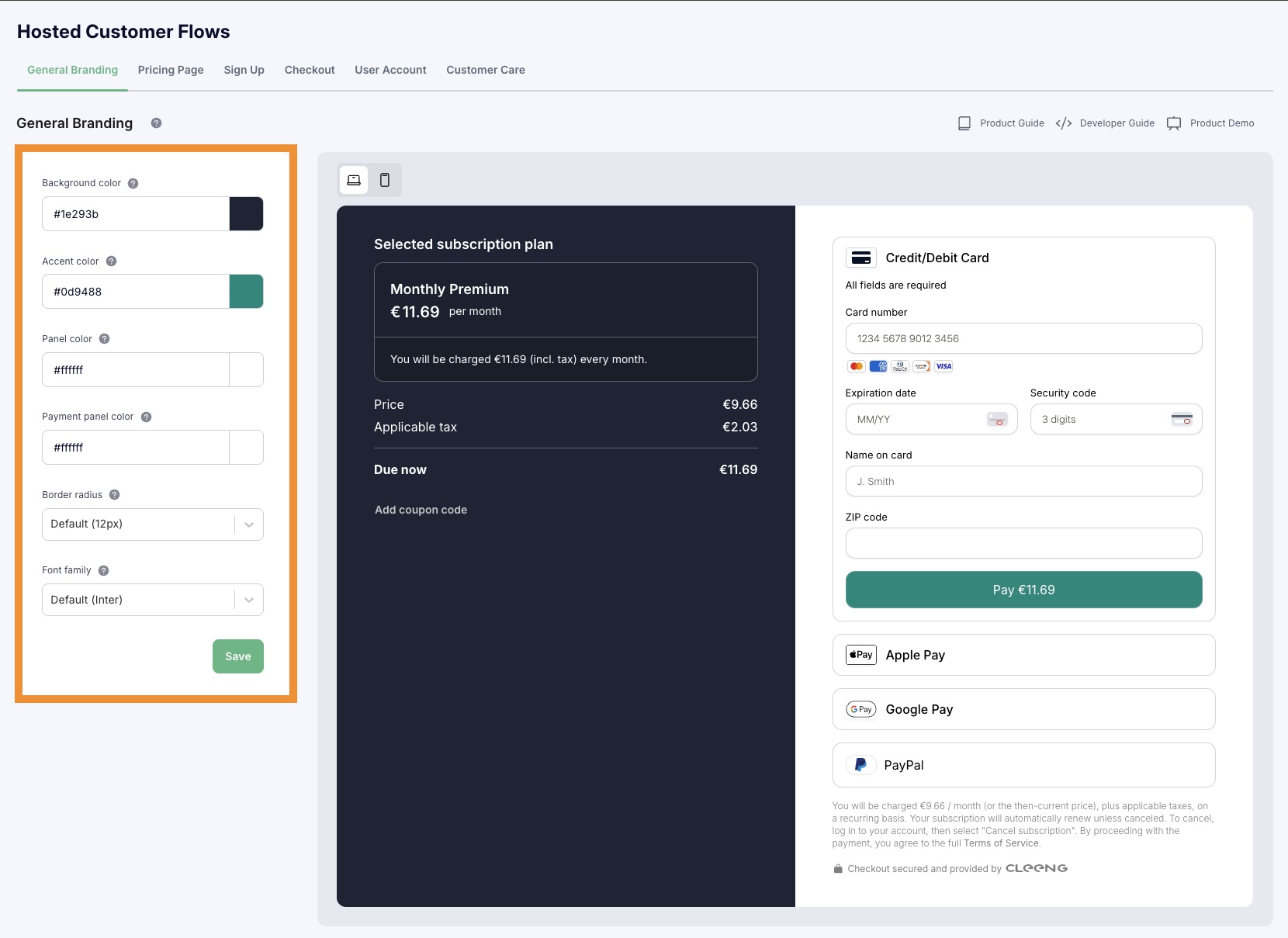This screenshot has width=1288, height=938.
Task: Click the Panel color hex input field
Action: point(136,370)
